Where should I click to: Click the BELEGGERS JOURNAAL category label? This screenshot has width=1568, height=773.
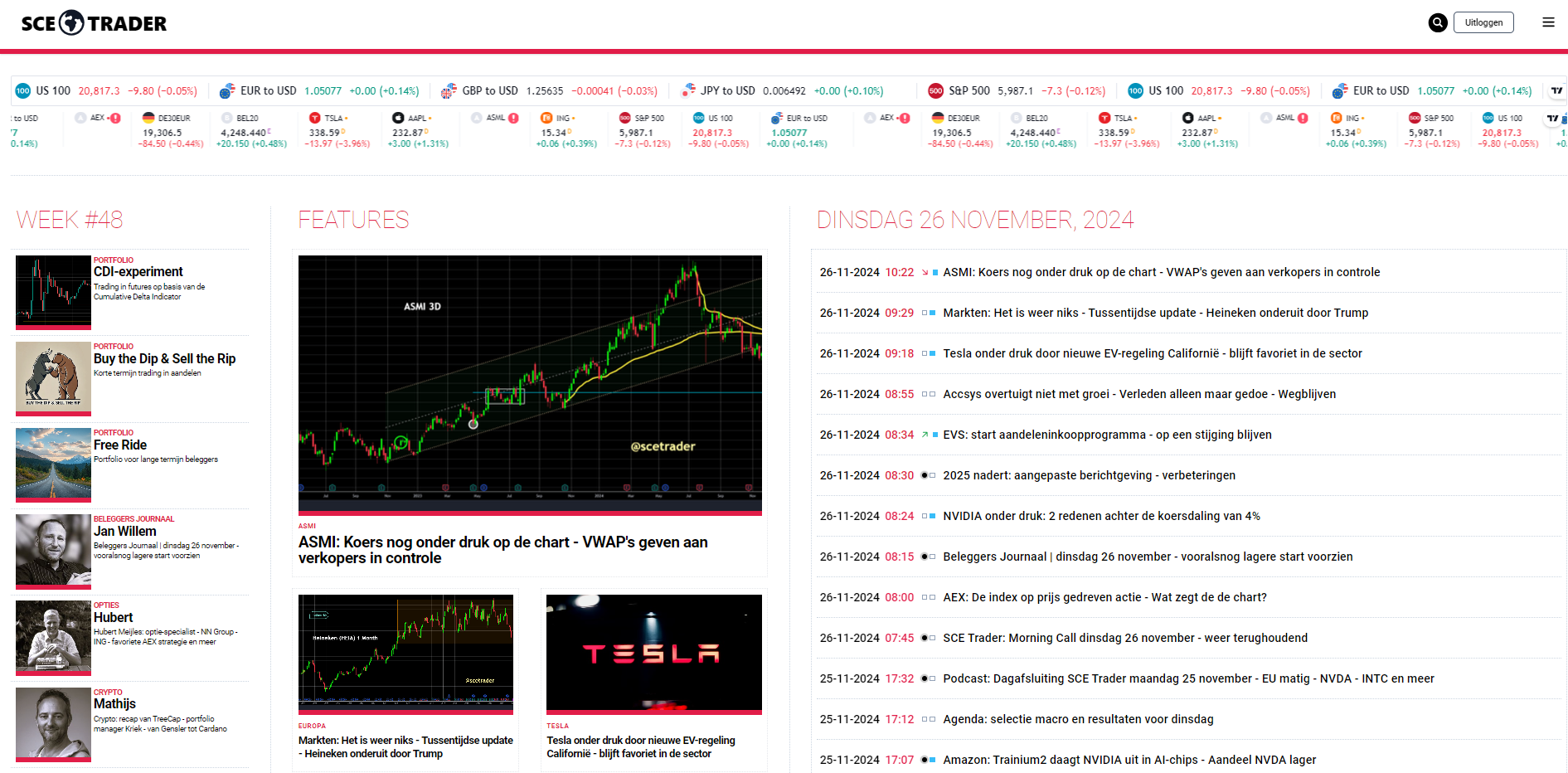coord(133,519)
